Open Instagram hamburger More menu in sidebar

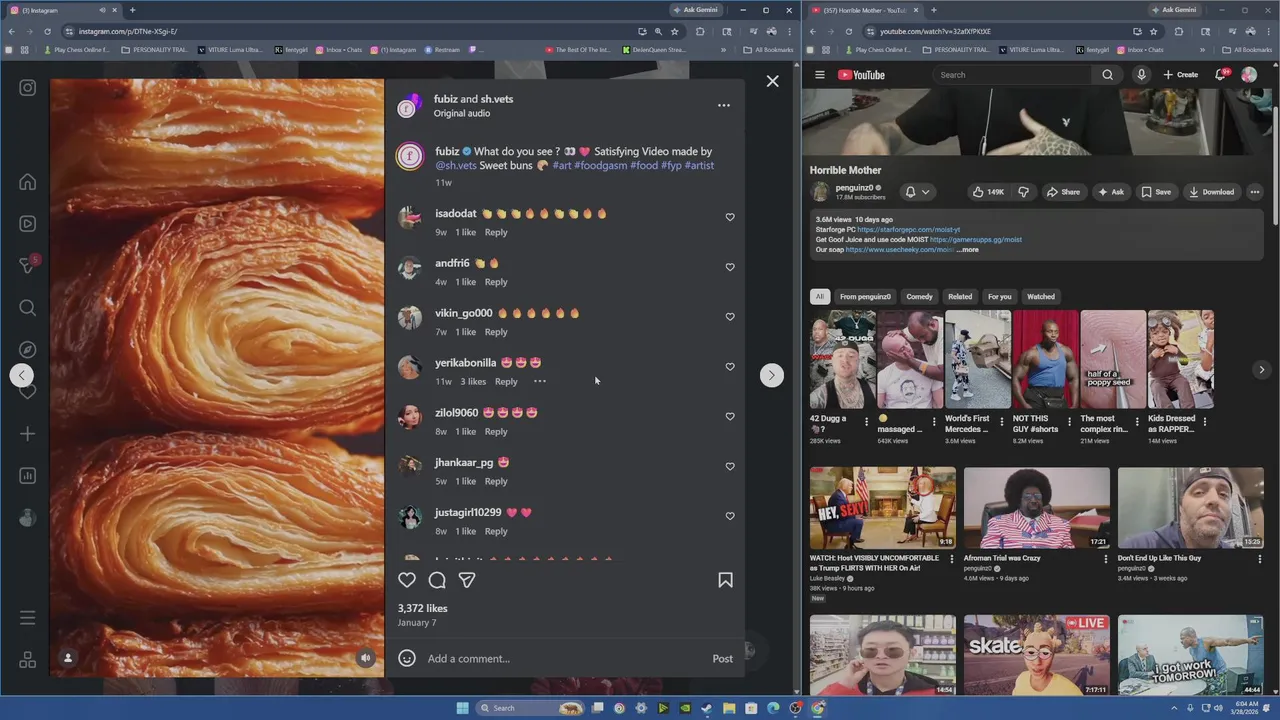(28, 618)
